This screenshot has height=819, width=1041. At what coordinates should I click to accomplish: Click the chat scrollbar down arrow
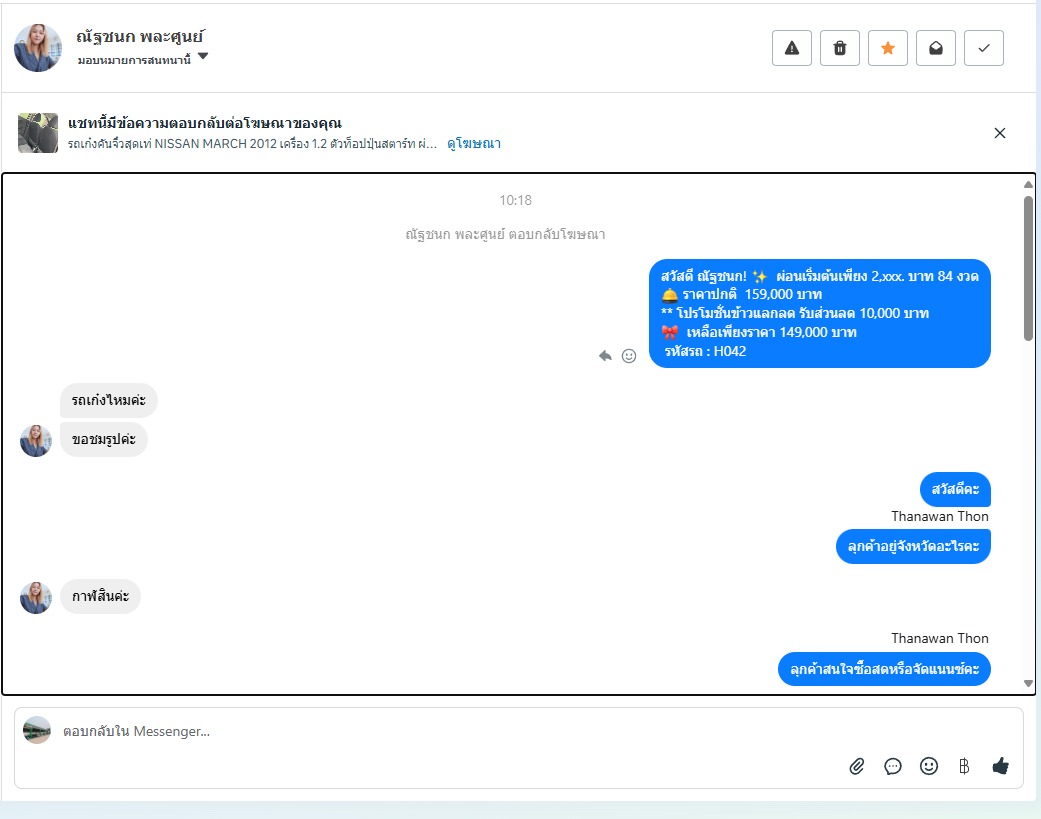click(1028, 683)
